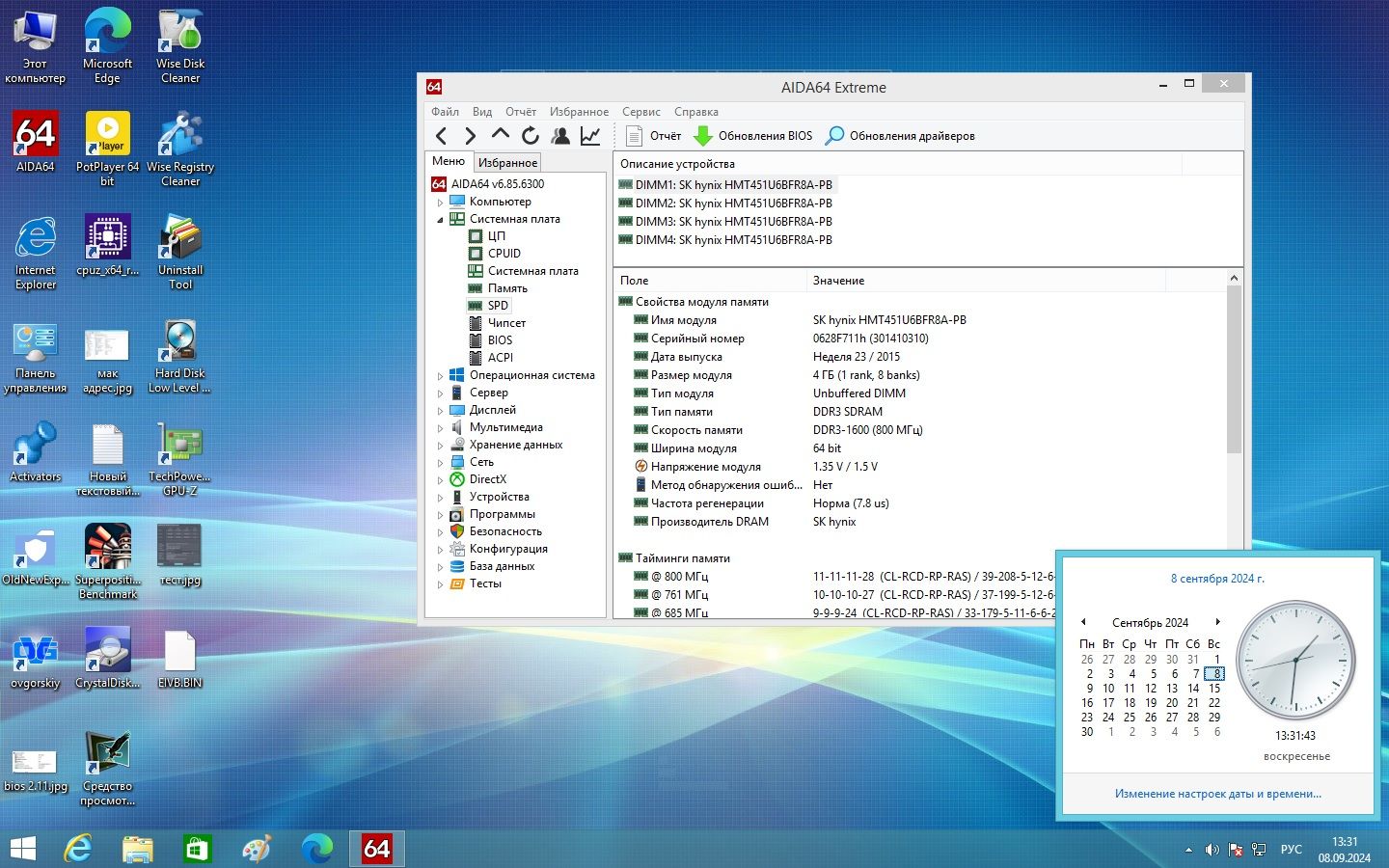Viewport: 1389px width, 868px height.
Task: Click the driver updates magnifier button
Action: click(x=900, y=136)
